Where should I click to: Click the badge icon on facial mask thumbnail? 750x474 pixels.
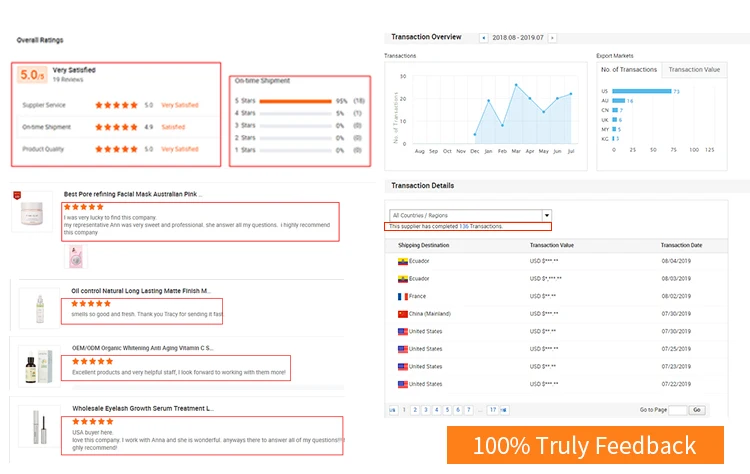17,195
